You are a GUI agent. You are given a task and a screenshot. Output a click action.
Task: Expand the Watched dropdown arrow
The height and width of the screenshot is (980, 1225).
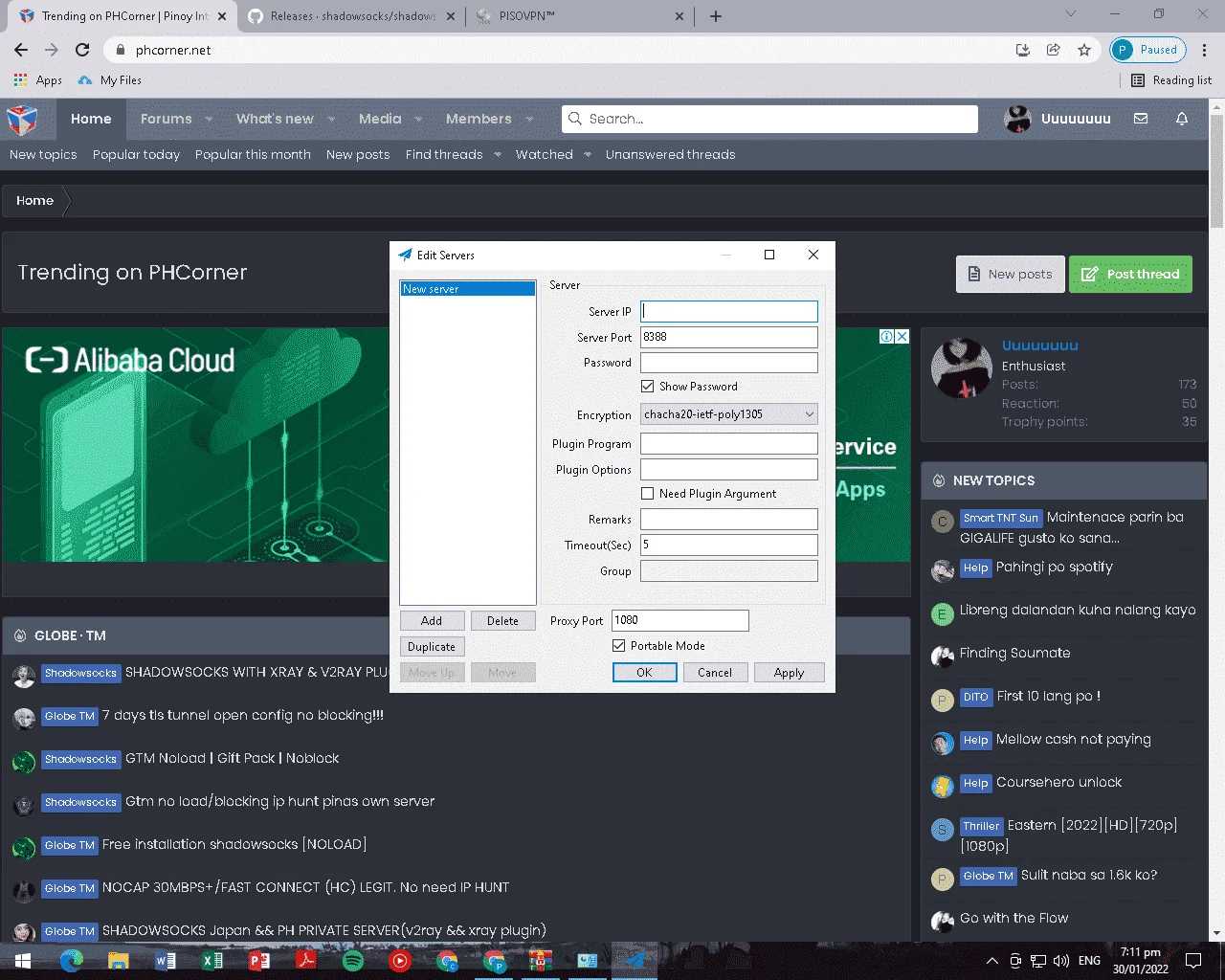pos(588,155)
